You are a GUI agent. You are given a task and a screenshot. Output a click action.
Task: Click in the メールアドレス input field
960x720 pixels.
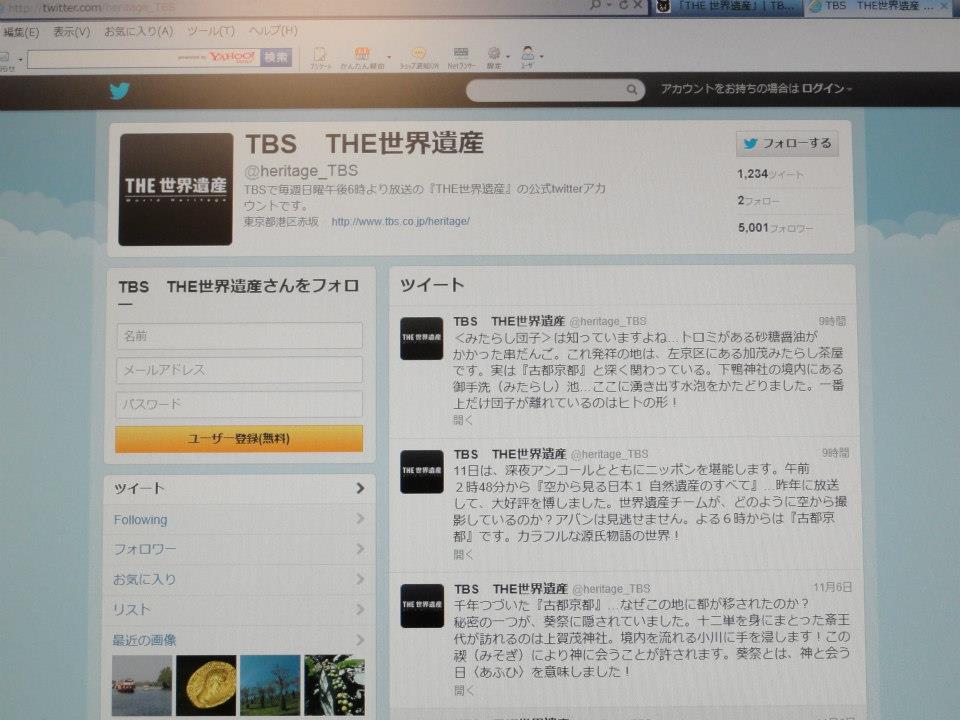[x=239, y=370]
